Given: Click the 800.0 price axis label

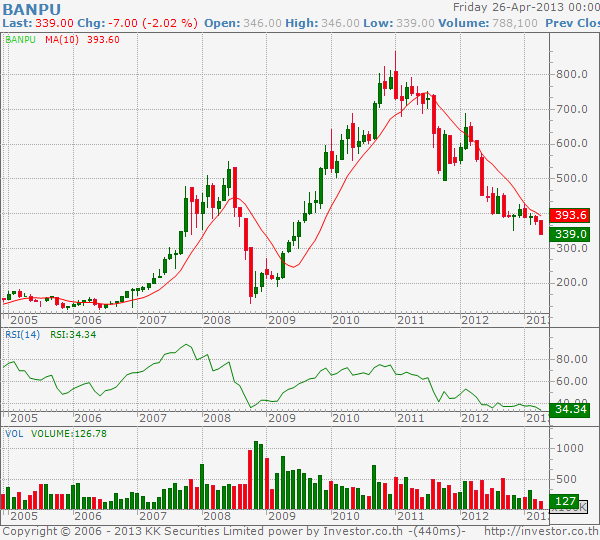Looking at the screenshot, I should pyautogui.click(x=571, y=74).
